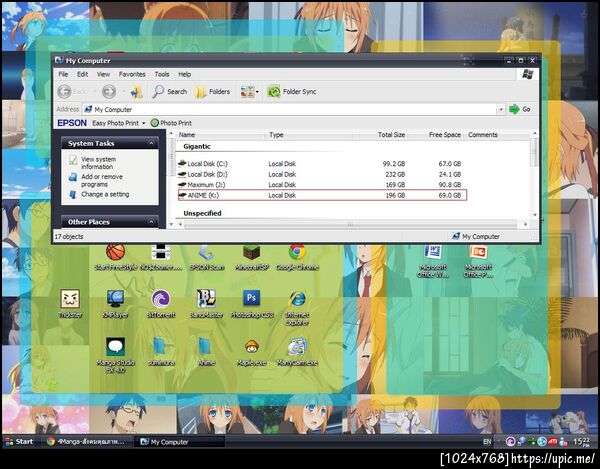600x469 pixels.
Task: Open Microsoft Office Word desktop icon
Action: [x=433, y=261]
